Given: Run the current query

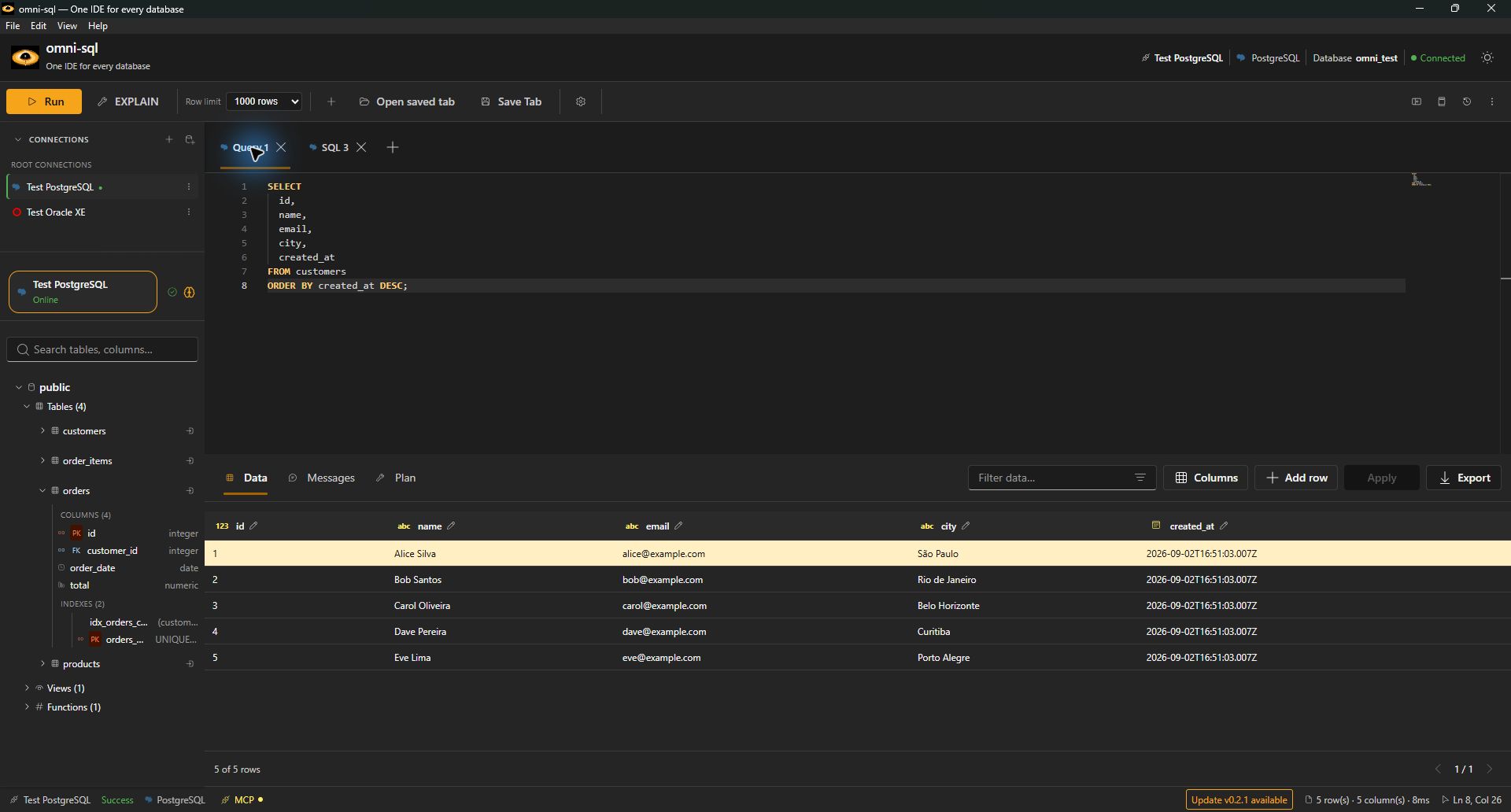Looking at the screenshot, I should (x=44, y=101).
